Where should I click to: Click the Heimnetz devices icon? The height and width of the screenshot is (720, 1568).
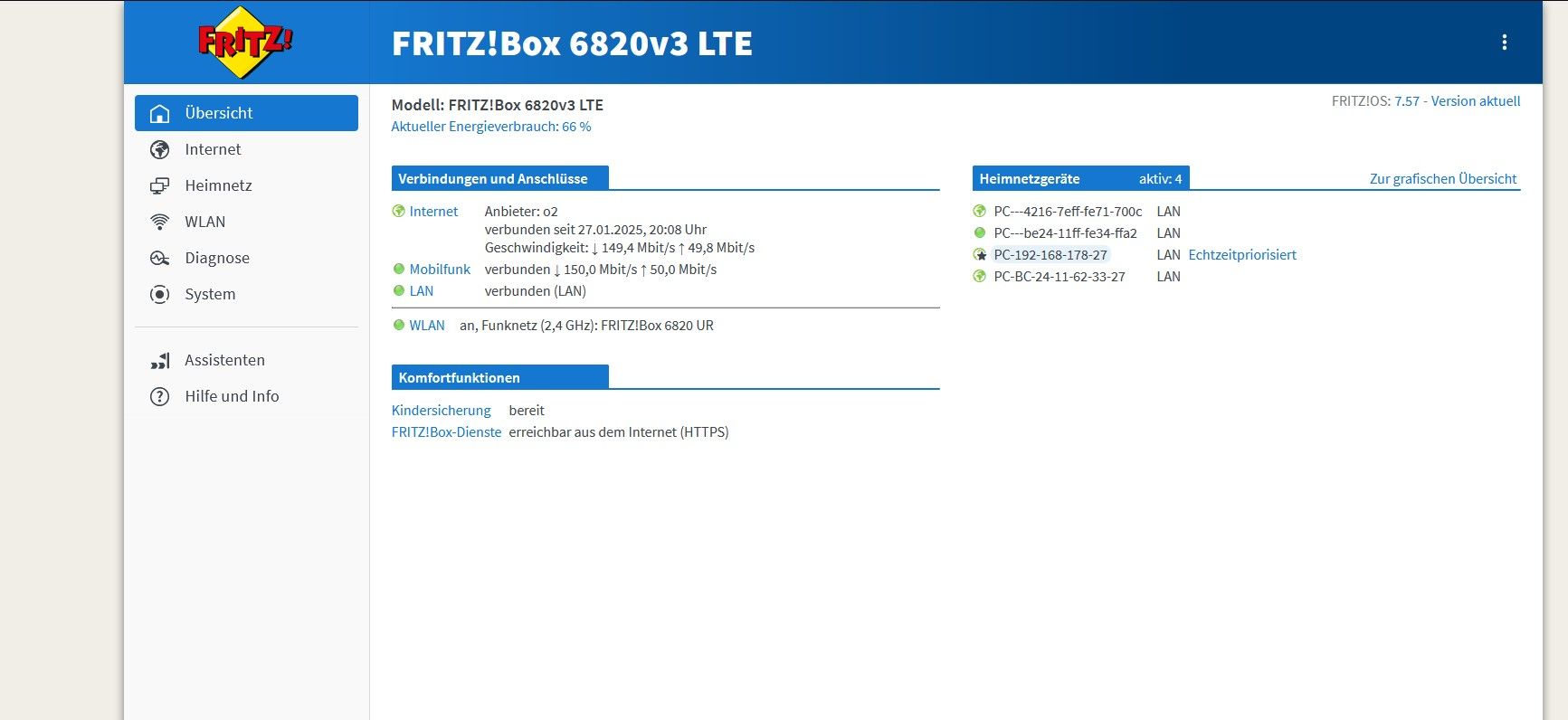[x=160, y=185]
